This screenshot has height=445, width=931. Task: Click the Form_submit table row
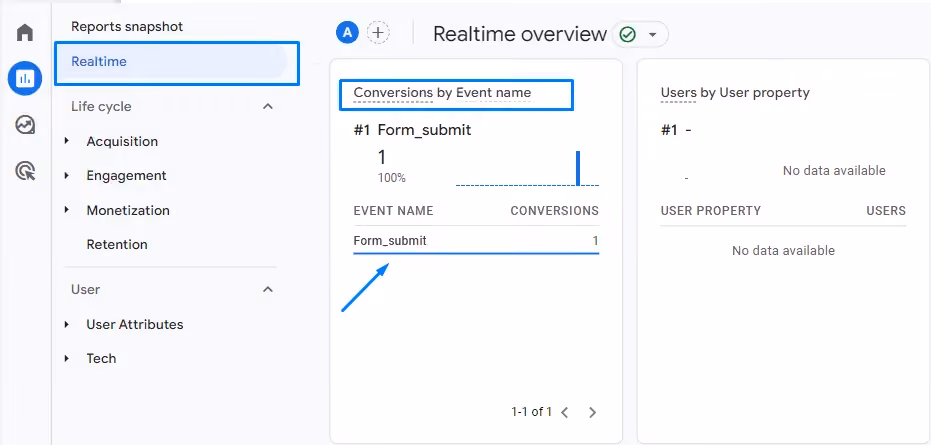point(476,241)
